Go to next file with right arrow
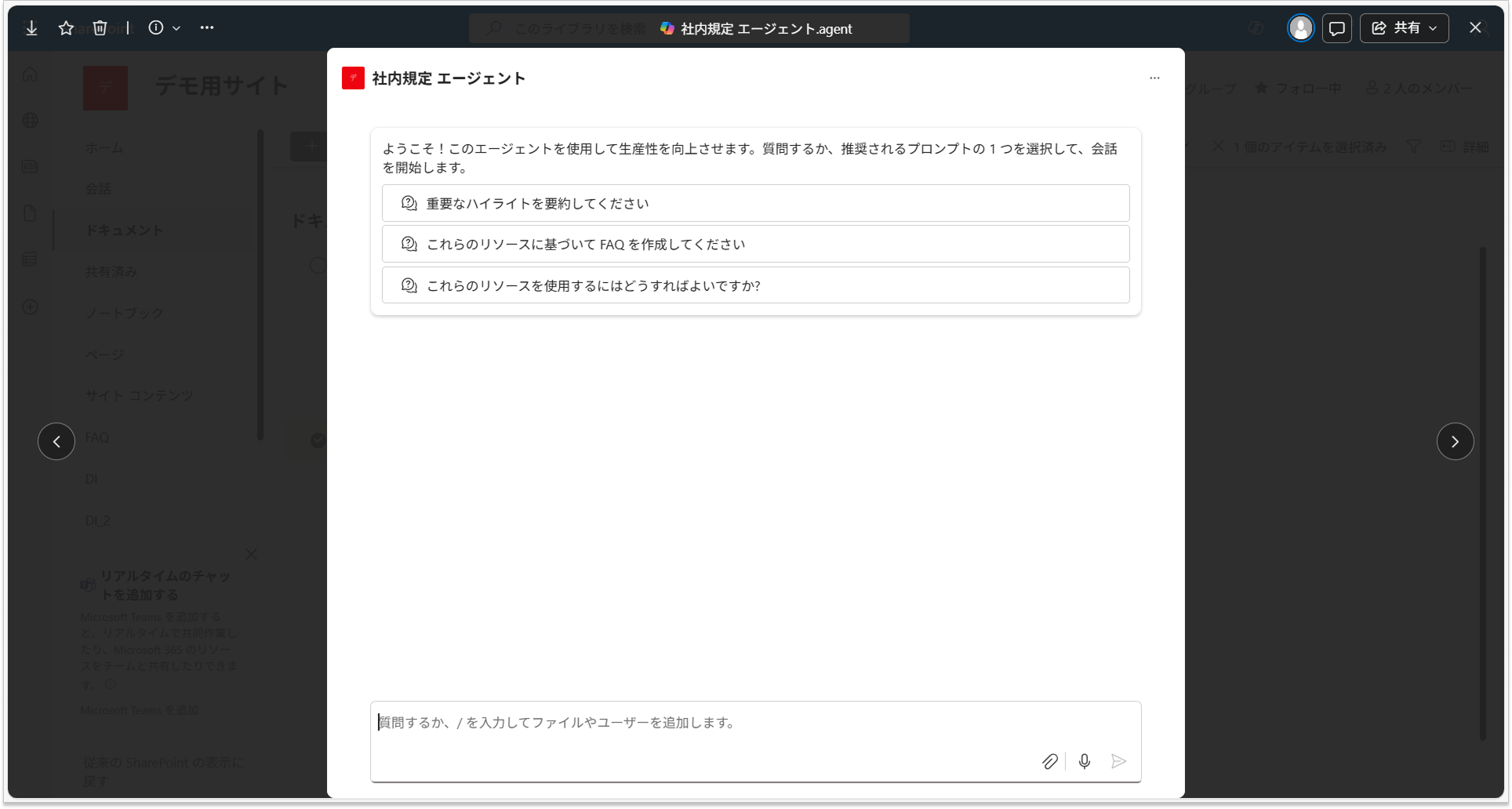 pos(1455,441)
